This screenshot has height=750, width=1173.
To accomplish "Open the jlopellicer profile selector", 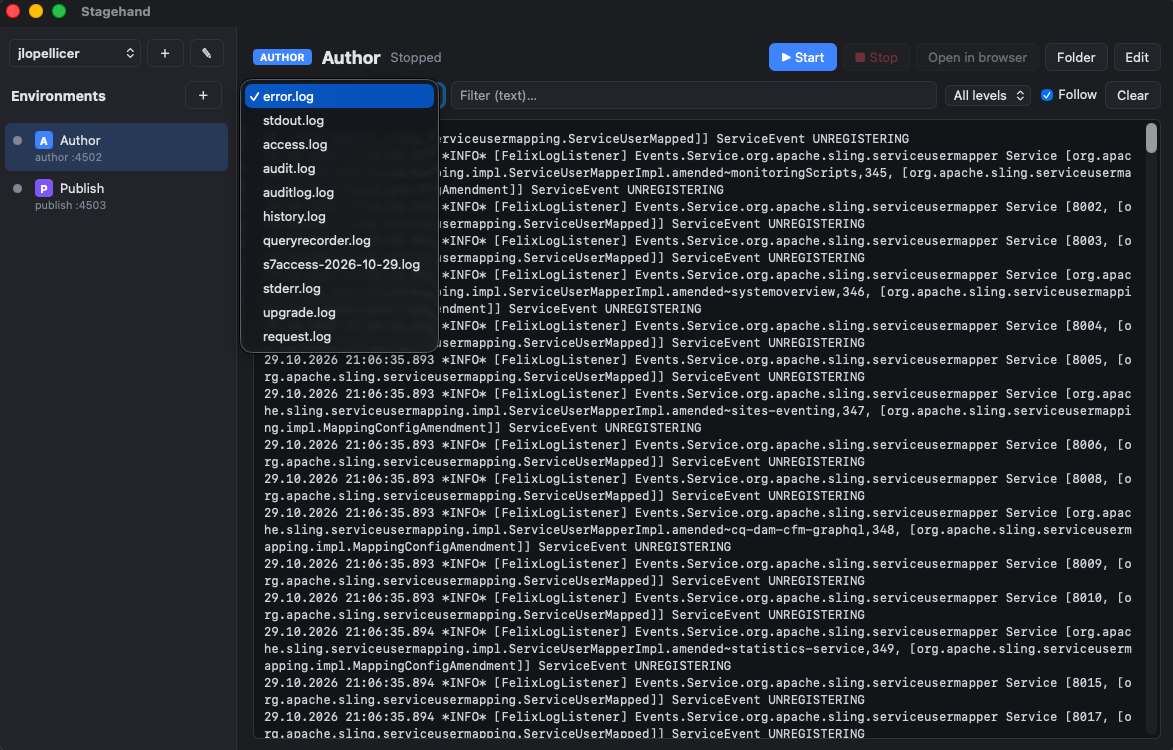I will click(x=75, y=53).
